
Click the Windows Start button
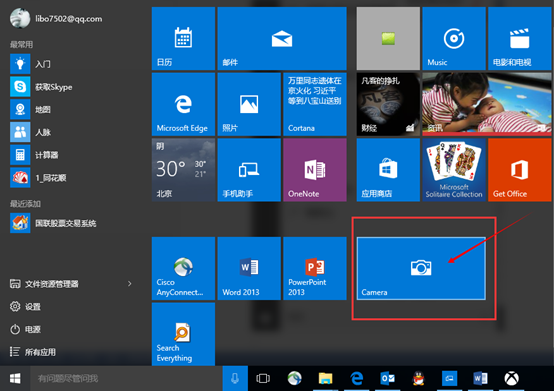15,378
